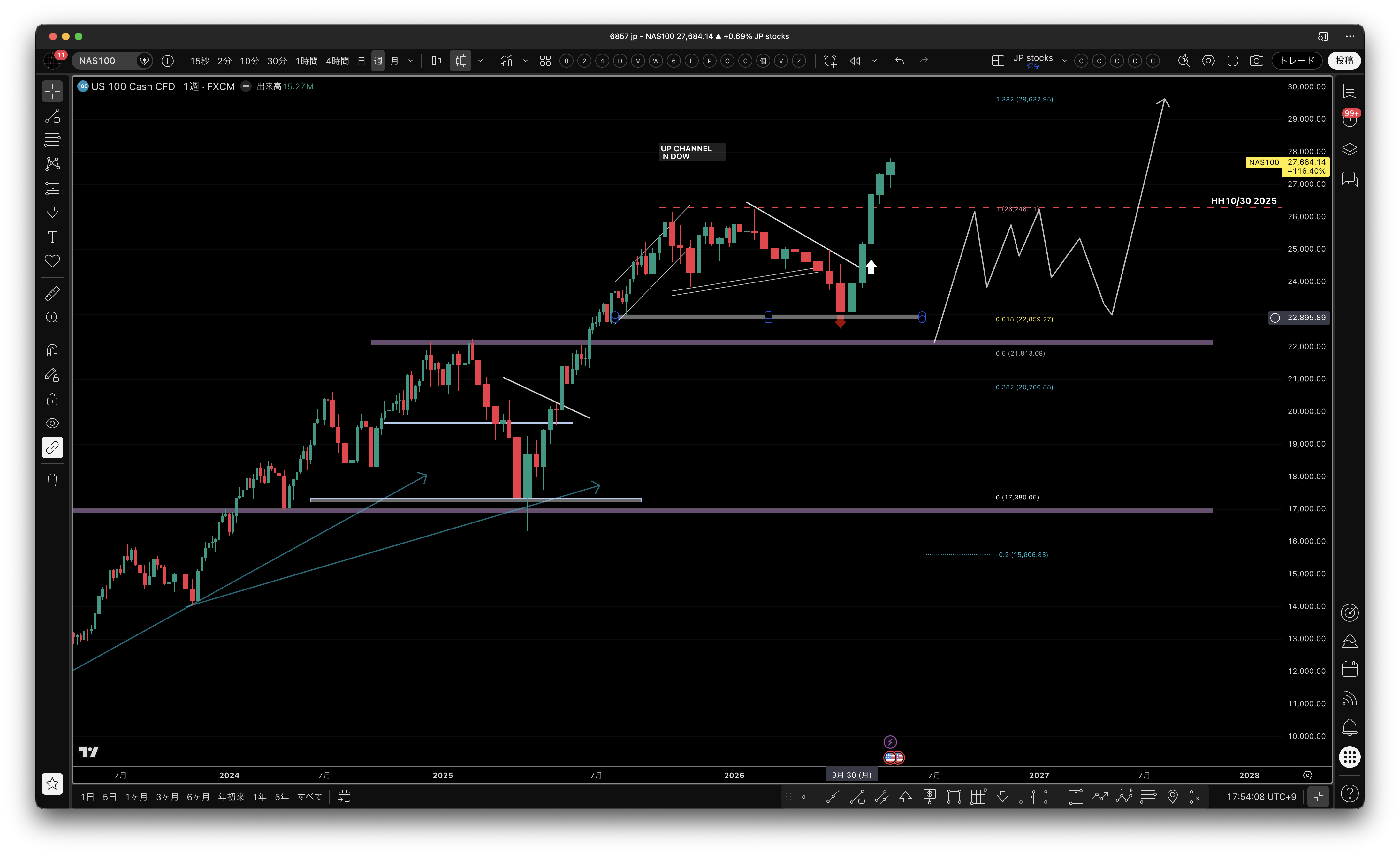The image size is (1400, 856).
Task: Undo the last chart action
Action: 900,61
